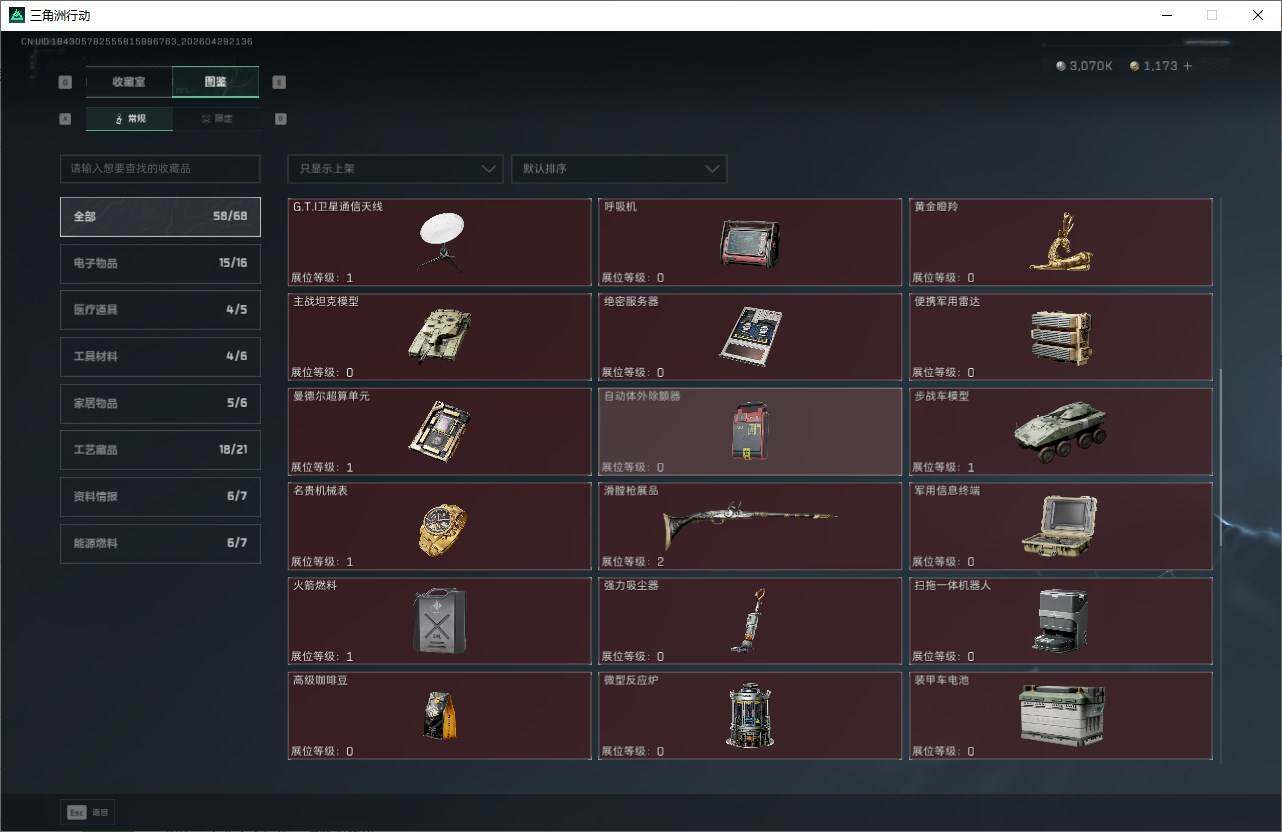Viewport: 1282px width, 832px height.
Task: Open the 装甲车电池 armored vehicle battery item
Action: [1060, 714]
